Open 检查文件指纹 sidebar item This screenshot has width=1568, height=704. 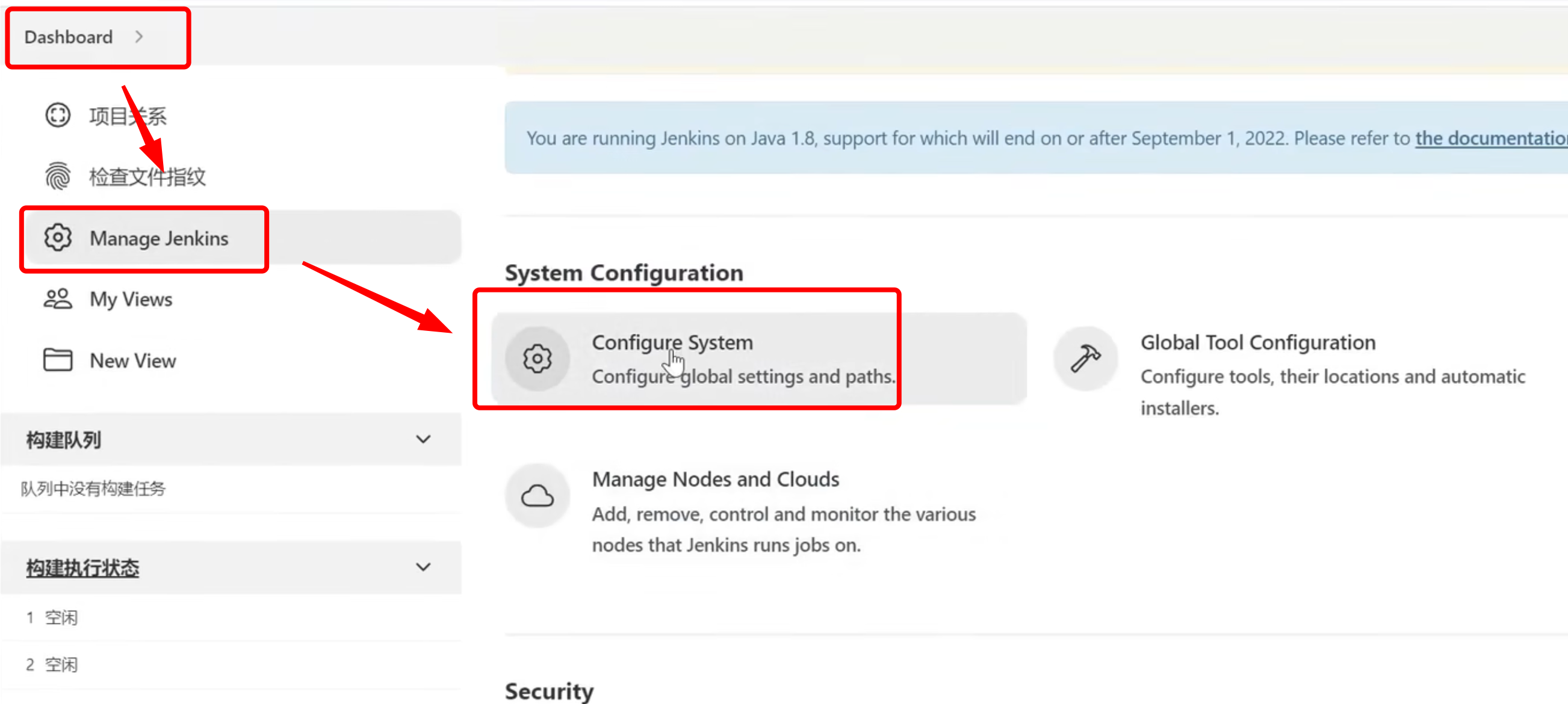(147, 177)
